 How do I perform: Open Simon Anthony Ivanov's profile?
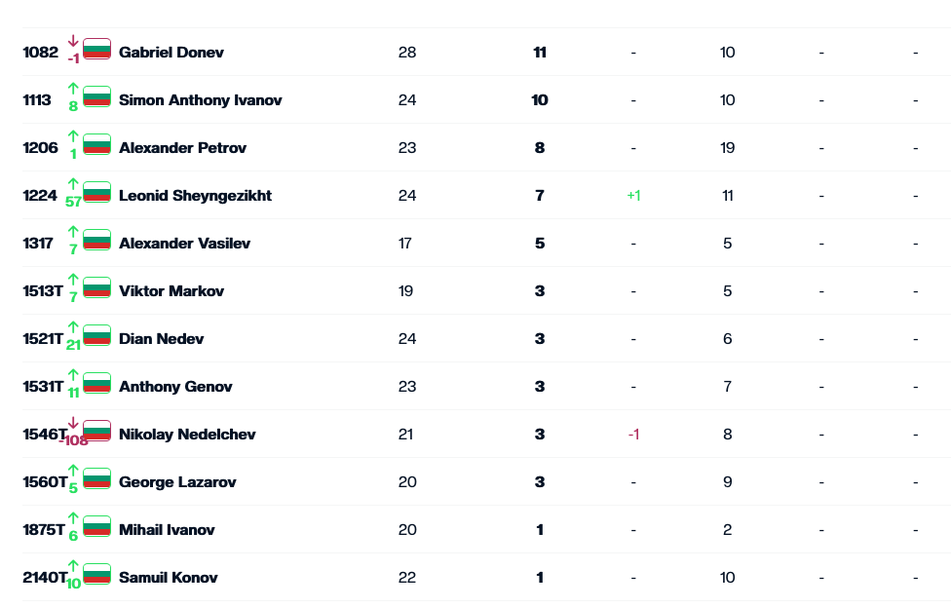point(200,100)
